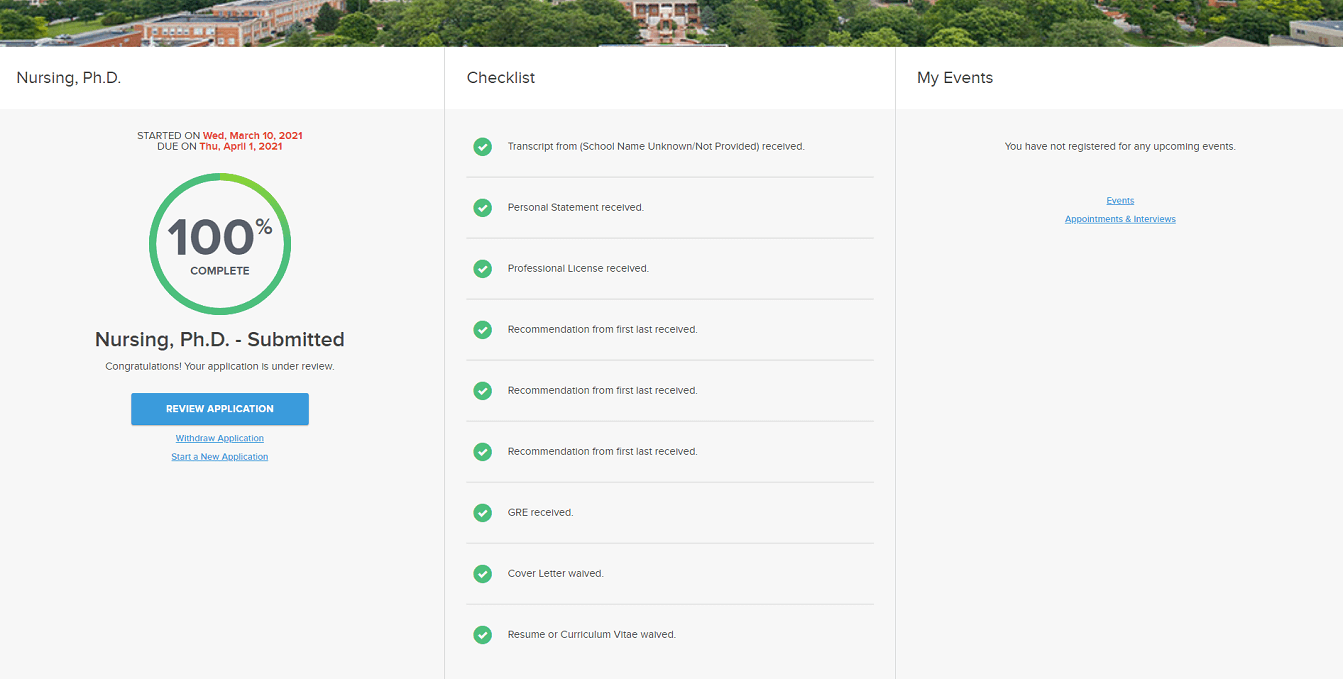Click the first Recommendation row's check icon
The image size is (1343, 679).
(x=482, y=330)
